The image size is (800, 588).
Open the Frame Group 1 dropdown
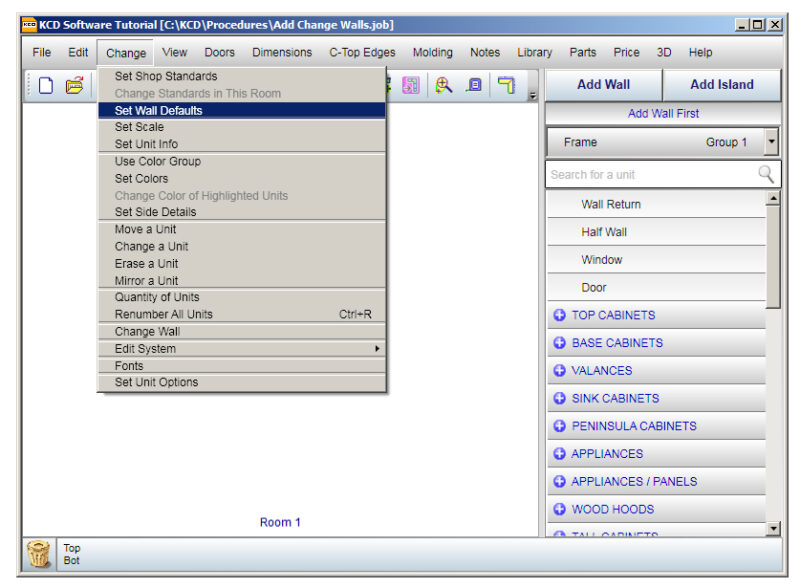pyautogui.click(x=771, y=142)
